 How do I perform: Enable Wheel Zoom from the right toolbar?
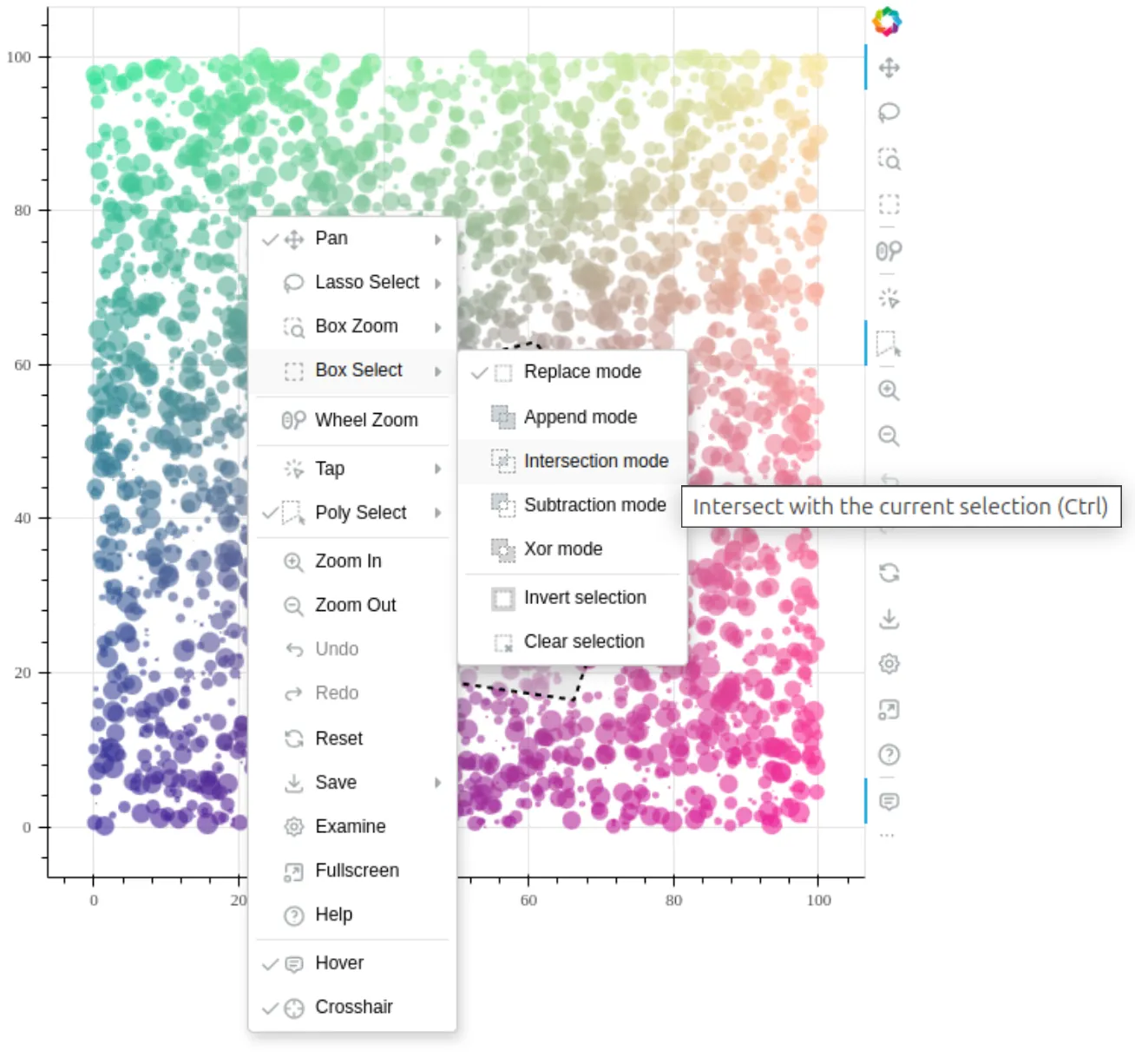click(x=888, y=251)
